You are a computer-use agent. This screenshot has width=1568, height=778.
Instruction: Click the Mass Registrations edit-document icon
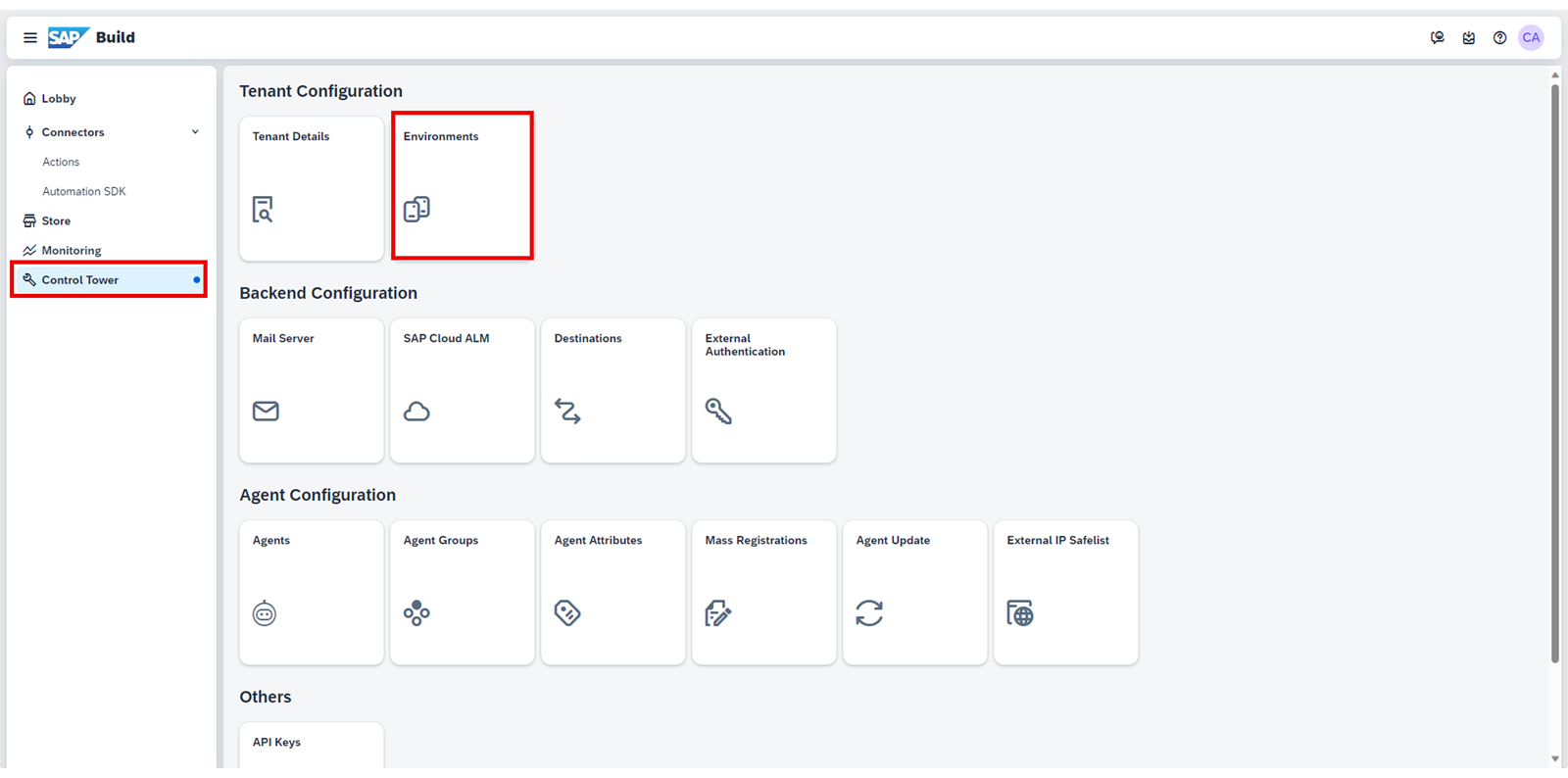718,613
